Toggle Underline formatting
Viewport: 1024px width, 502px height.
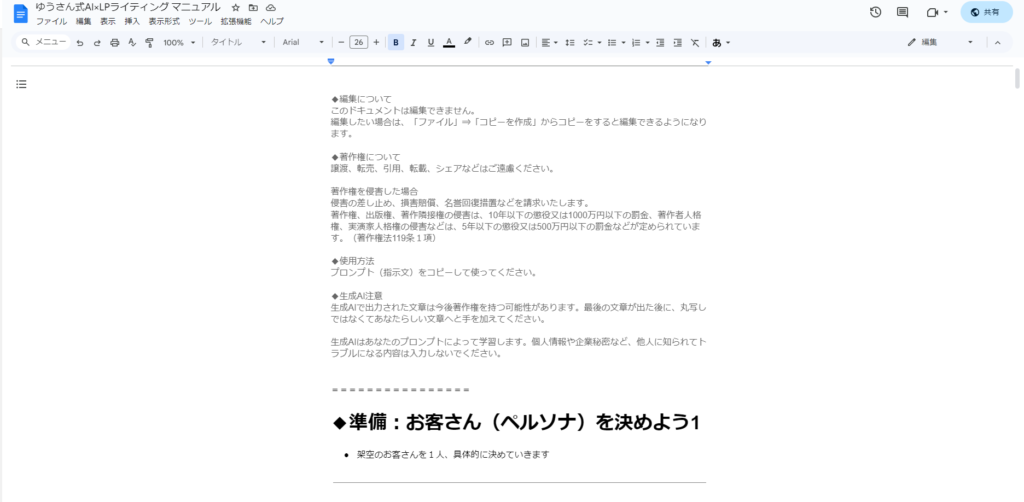(x=430, y=43)
